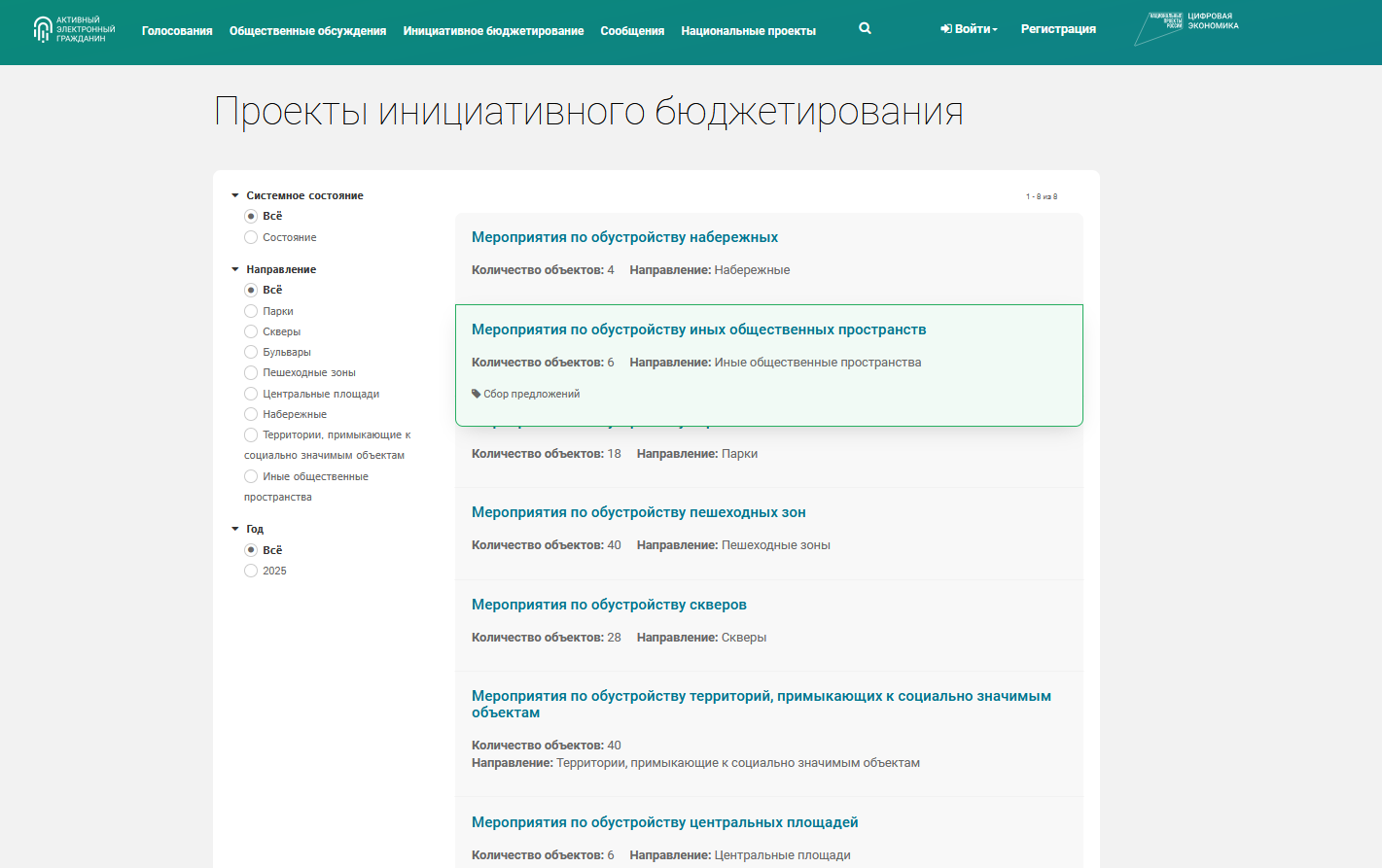This screenshot has height=868, width=1382.
Task: Choose the Парки direction filter
Action: 251,311
